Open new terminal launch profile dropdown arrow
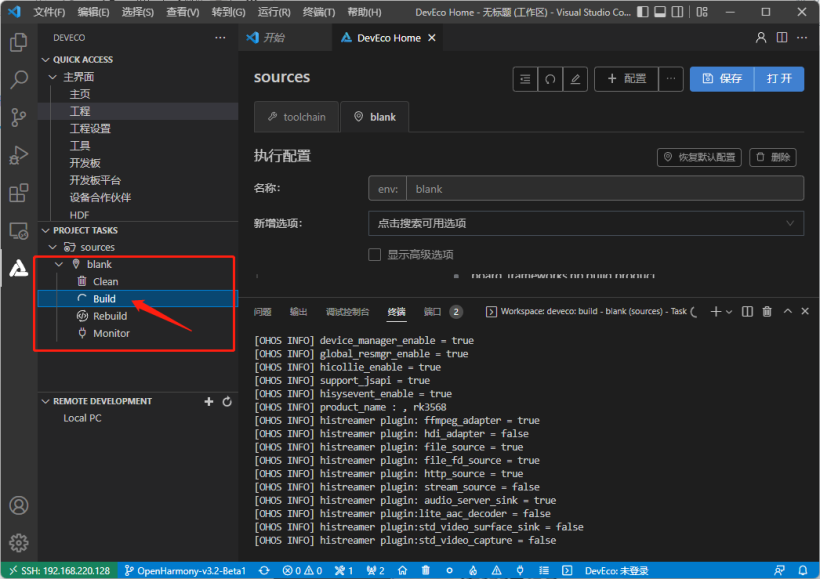This screenshot has height=579, width=820. tap(730, 312)
